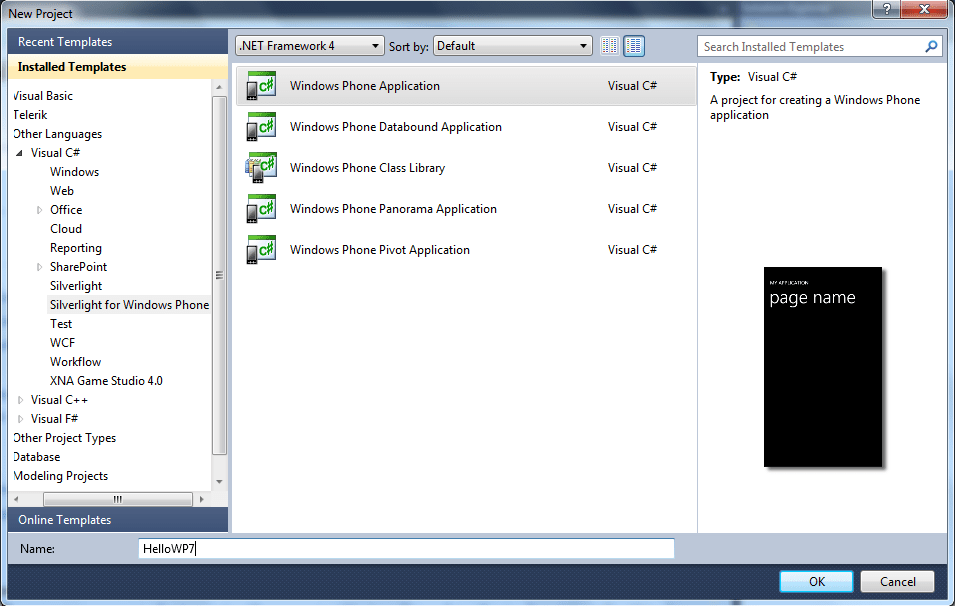Close the New Project dialog
Image resolution: width=955 pixels, height=606 pixels.
[x=924, y=10]
